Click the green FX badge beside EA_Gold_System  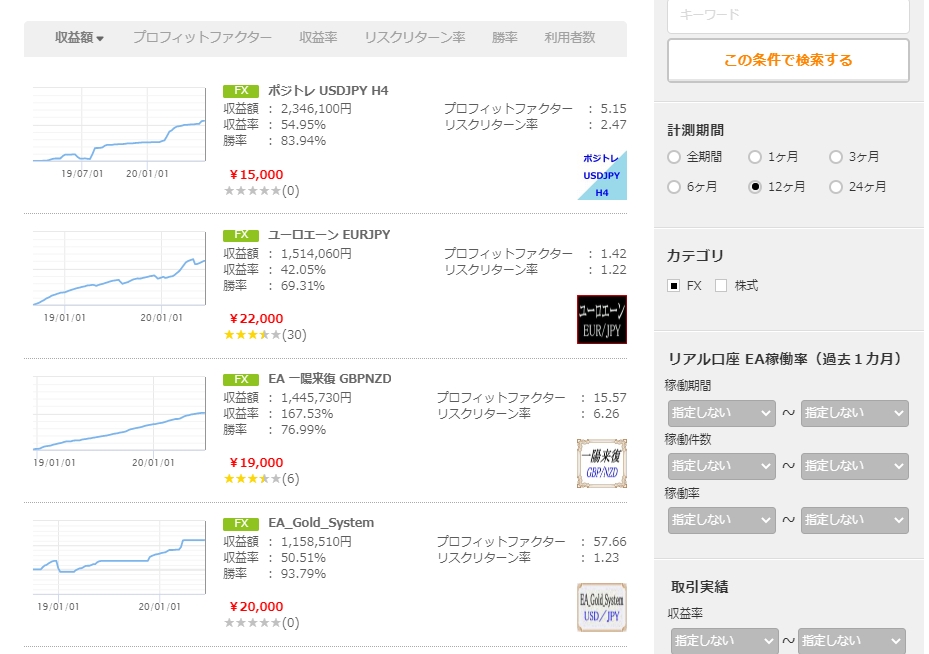click(x=241, y=523)
